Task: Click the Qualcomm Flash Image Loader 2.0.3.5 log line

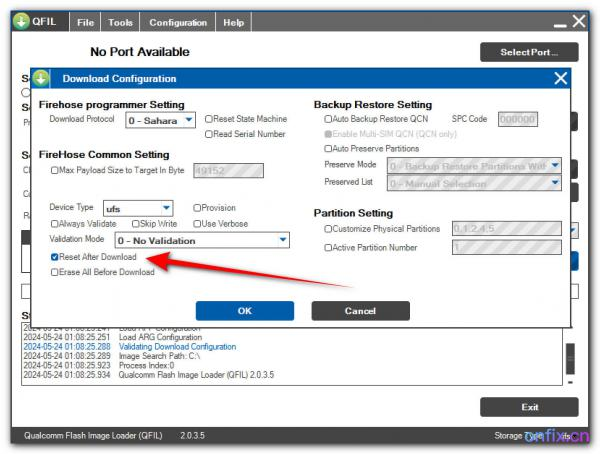Action: click(196, 375)
